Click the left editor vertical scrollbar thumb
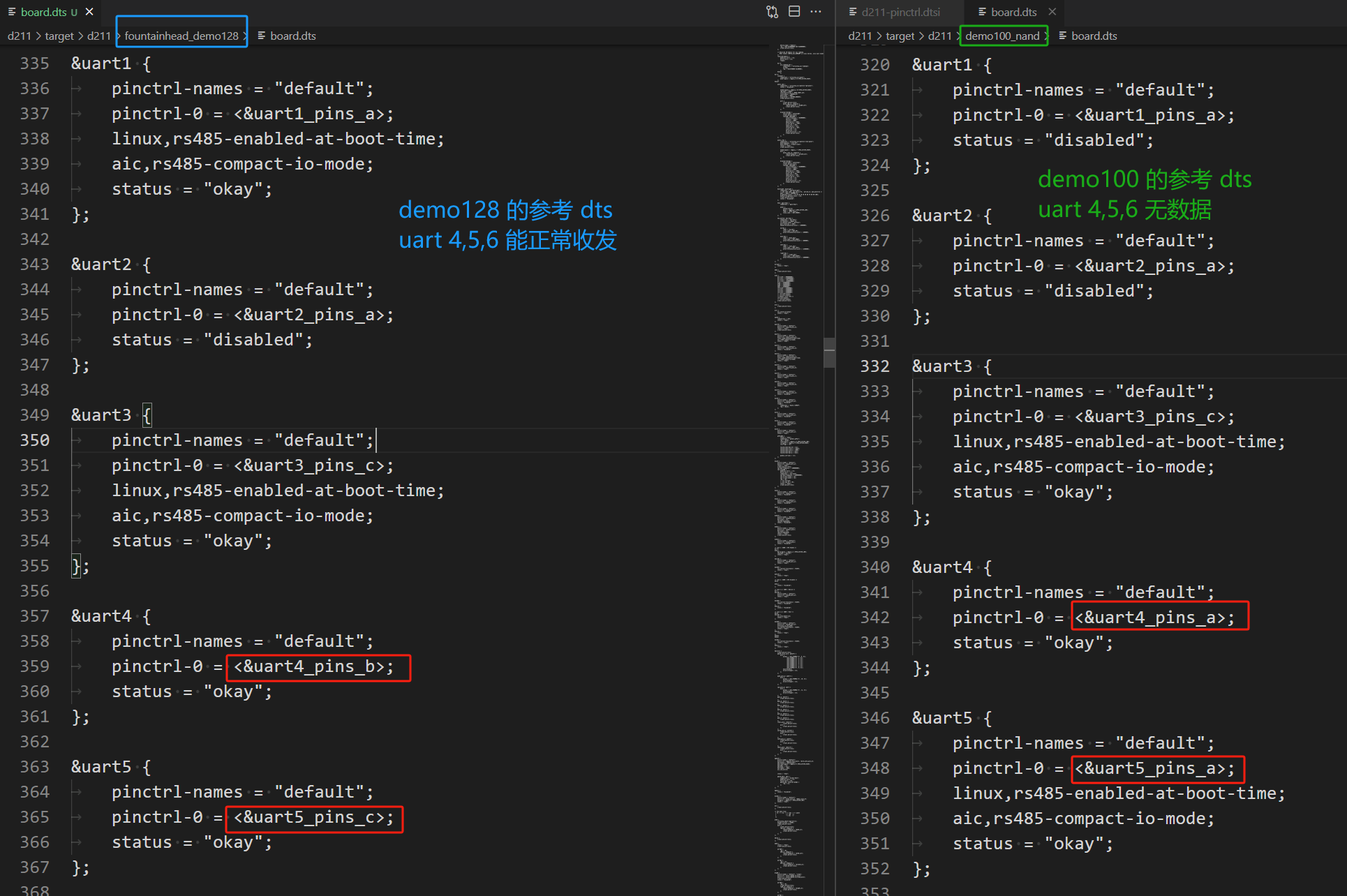Image resolution: width=1347 pixels, height=896 pixels. point(829,352)
